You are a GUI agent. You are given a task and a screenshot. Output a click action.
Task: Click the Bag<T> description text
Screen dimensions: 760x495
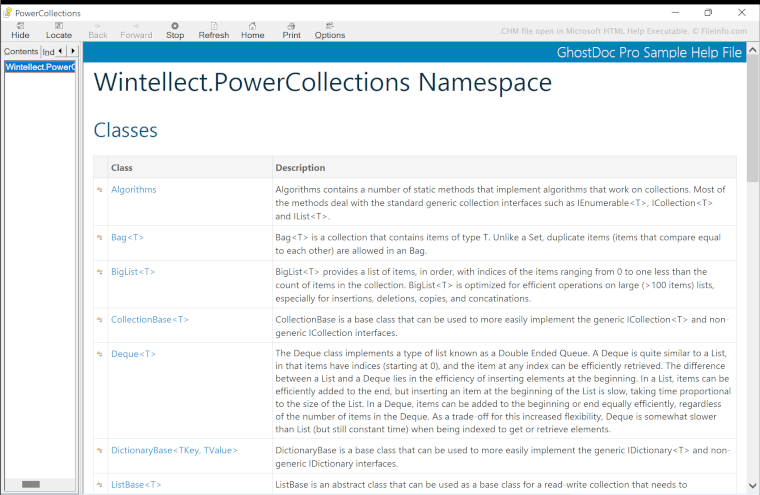coord(498,244)
